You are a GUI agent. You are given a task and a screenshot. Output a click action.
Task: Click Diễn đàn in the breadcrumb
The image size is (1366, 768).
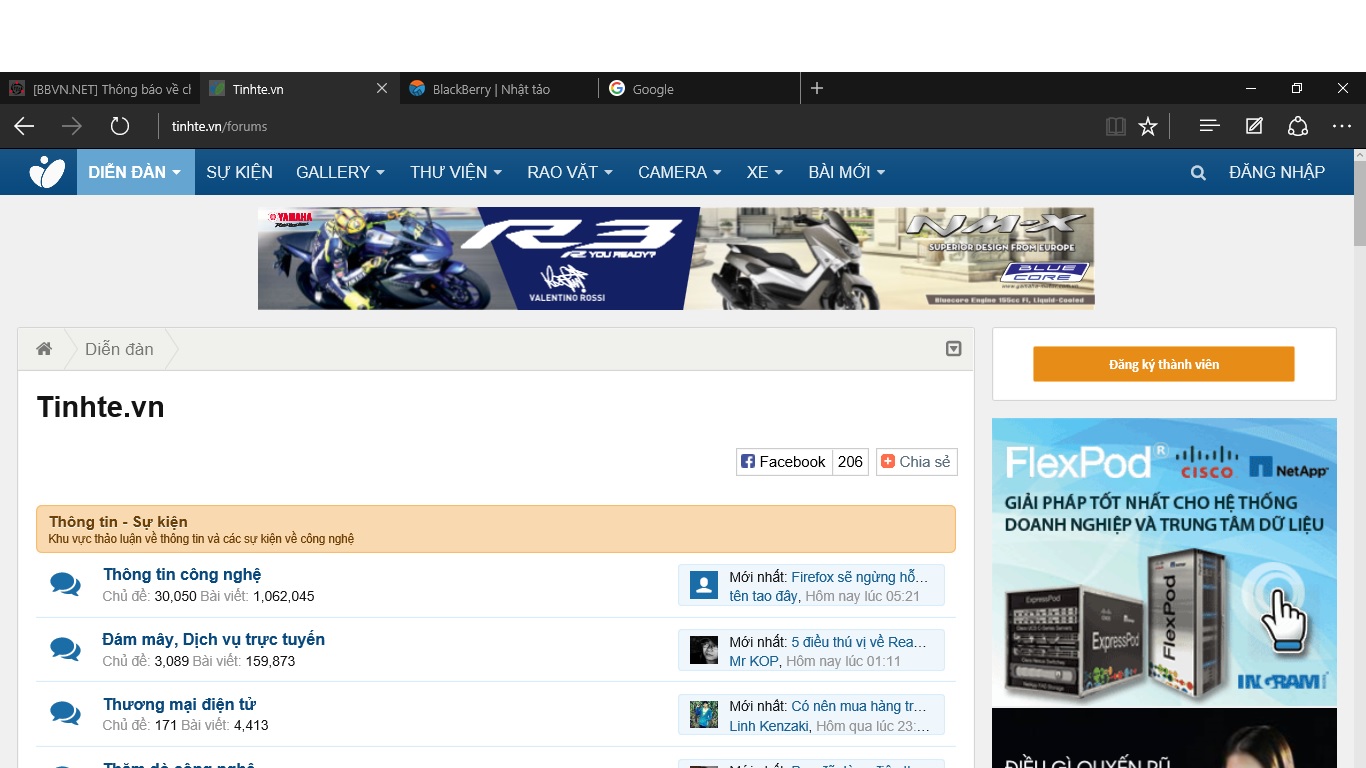(119, 349)
